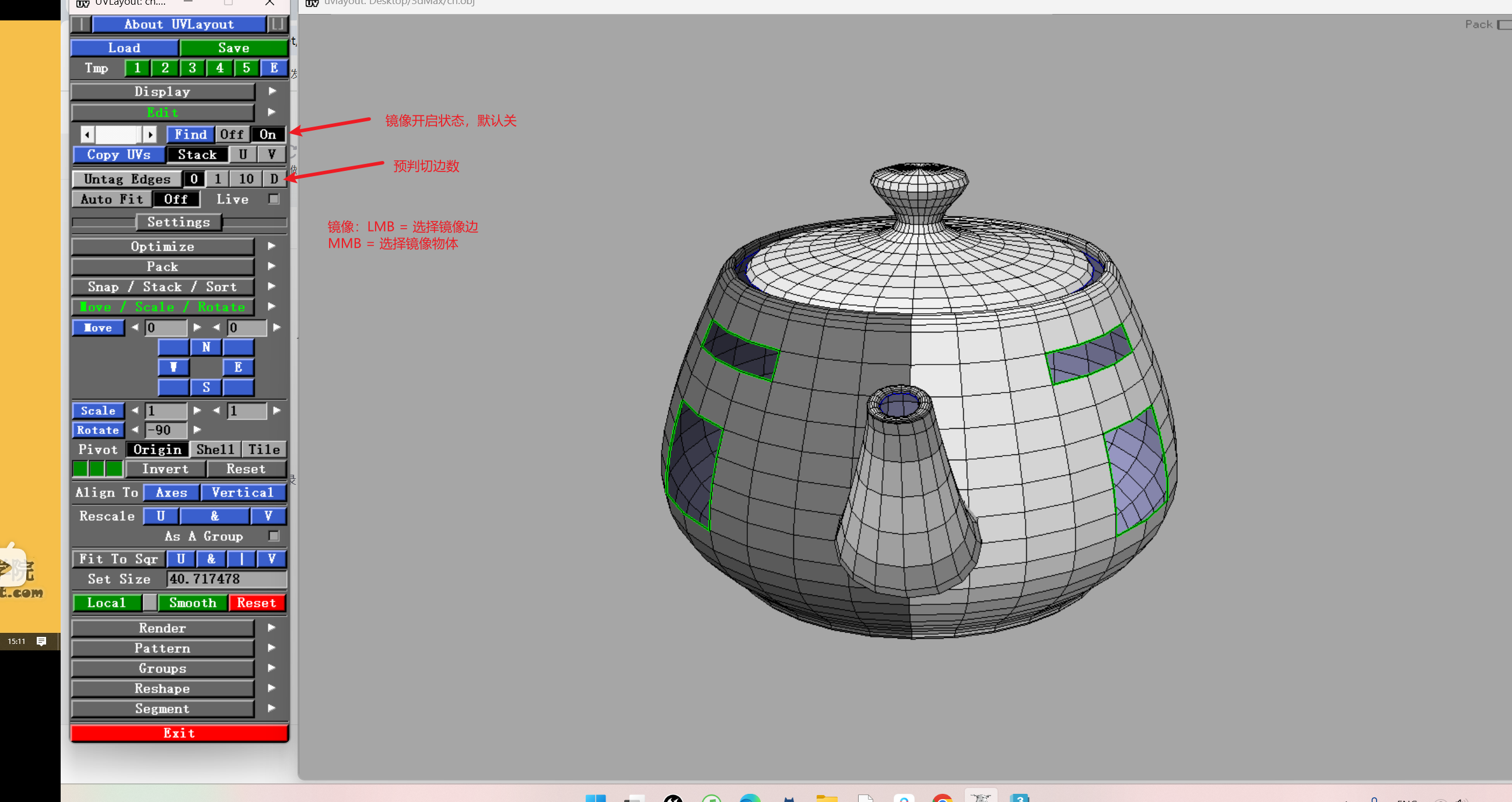1512x802 pixels.
Task: Click the N move direction button
Action: point(206,347)
